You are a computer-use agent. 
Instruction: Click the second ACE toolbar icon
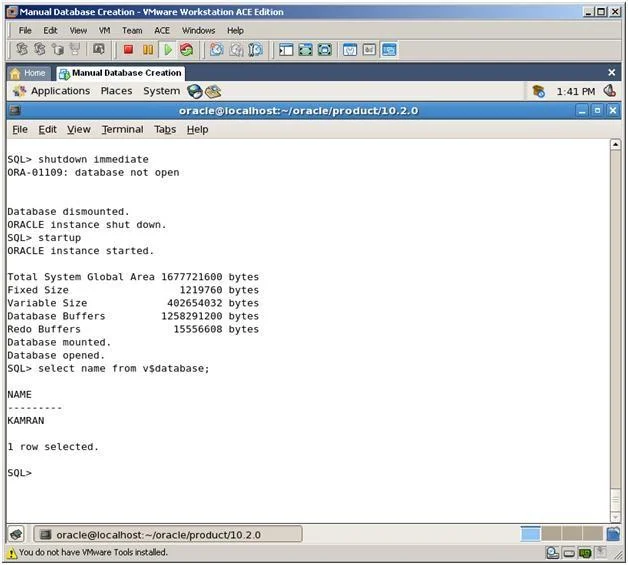[x=40, y=49]
